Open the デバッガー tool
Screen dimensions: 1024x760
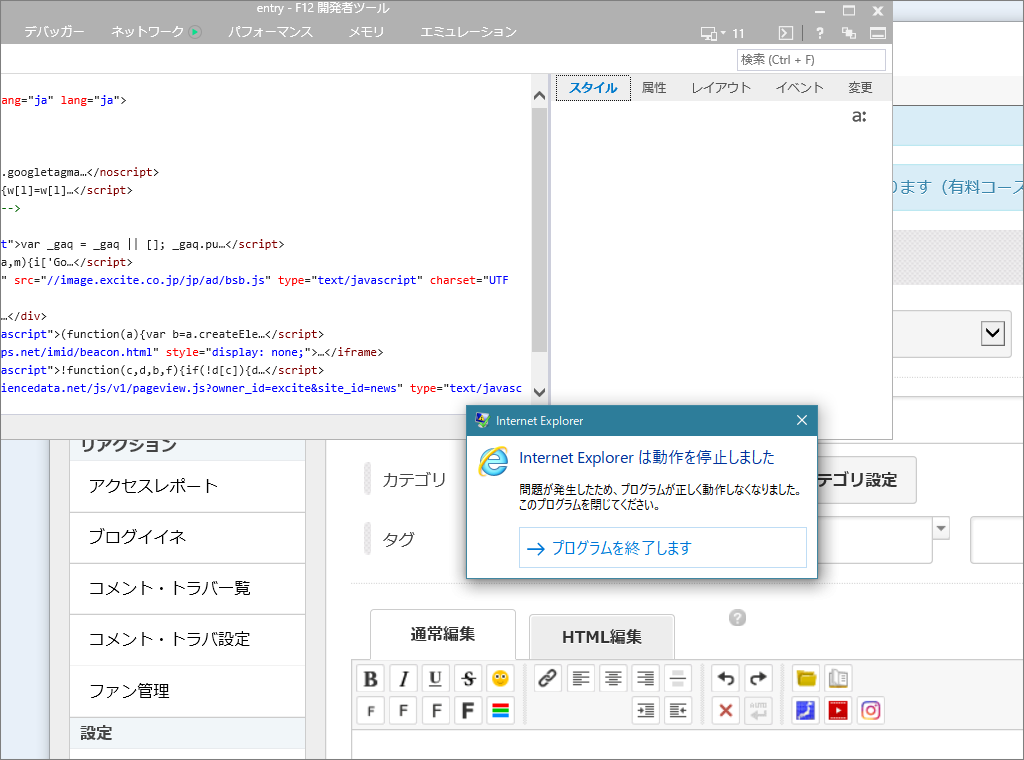[x=54, y=32]
